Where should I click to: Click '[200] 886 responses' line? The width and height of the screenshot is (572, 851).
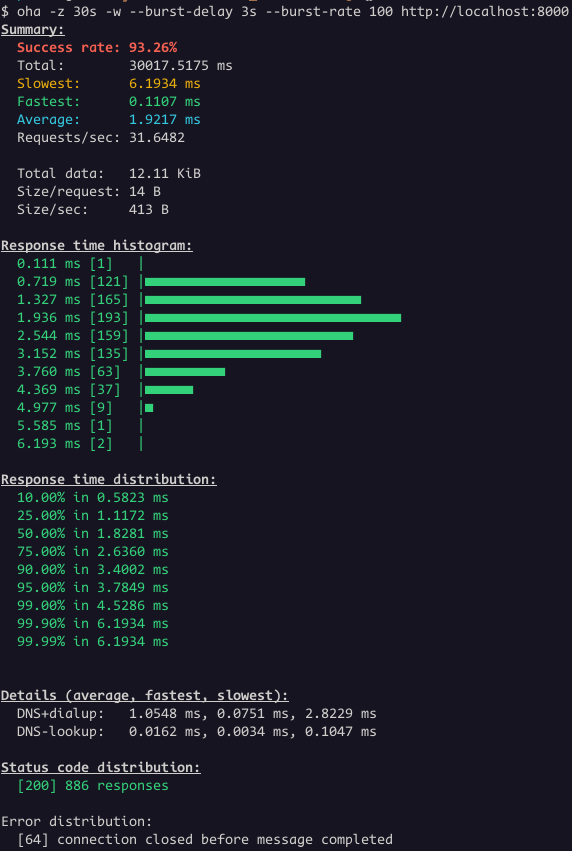coord(93,785)
